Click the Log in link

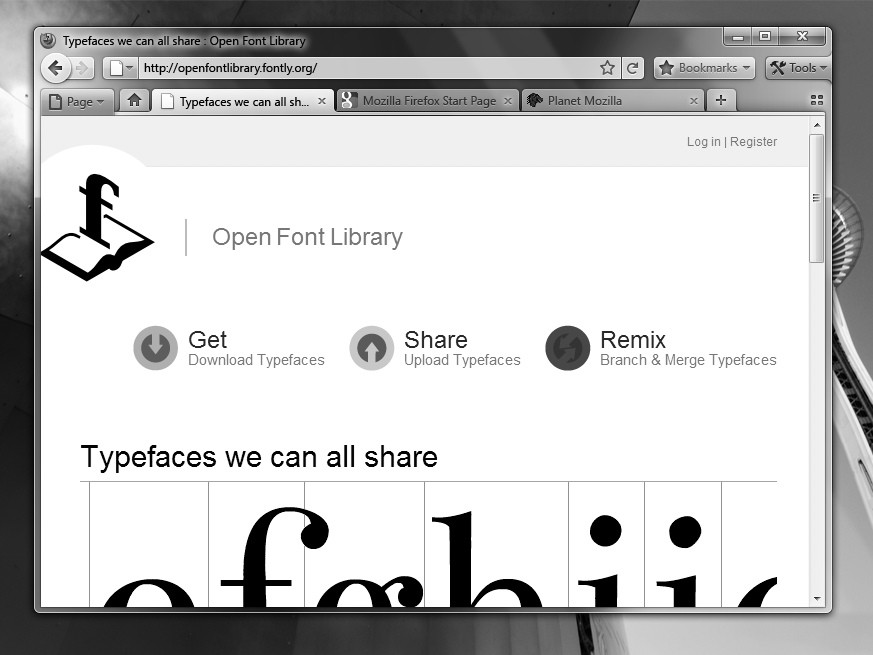pos(704,141)
